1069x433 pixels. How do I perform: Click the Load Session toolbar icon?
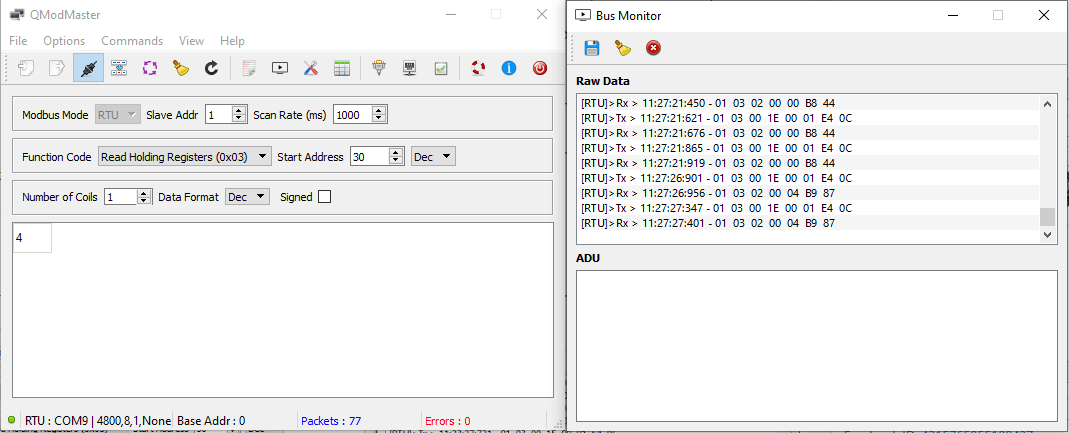click(x=26, y=68)
